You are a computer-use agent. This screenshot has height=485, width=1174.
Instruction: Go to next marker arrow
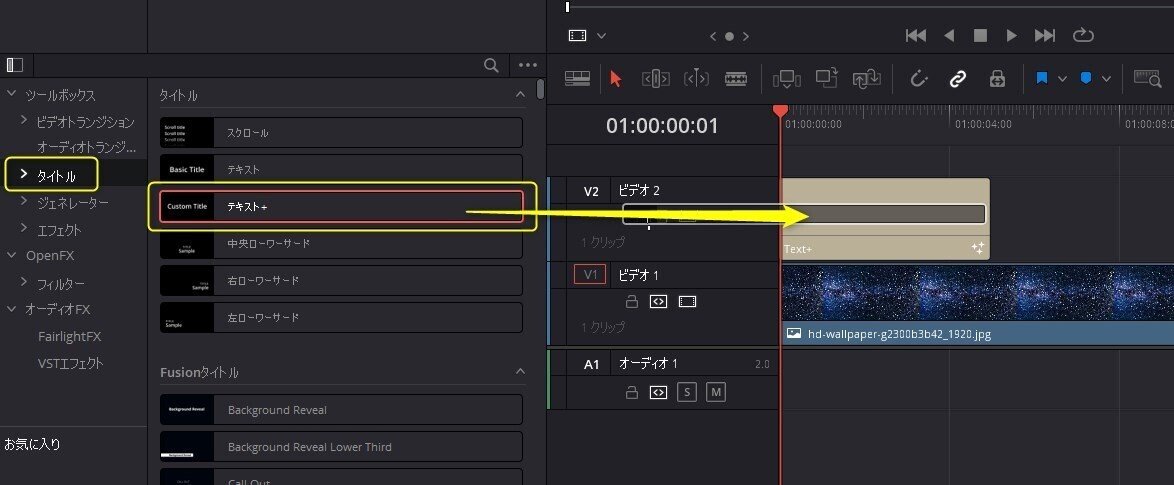tap(746, 36)
